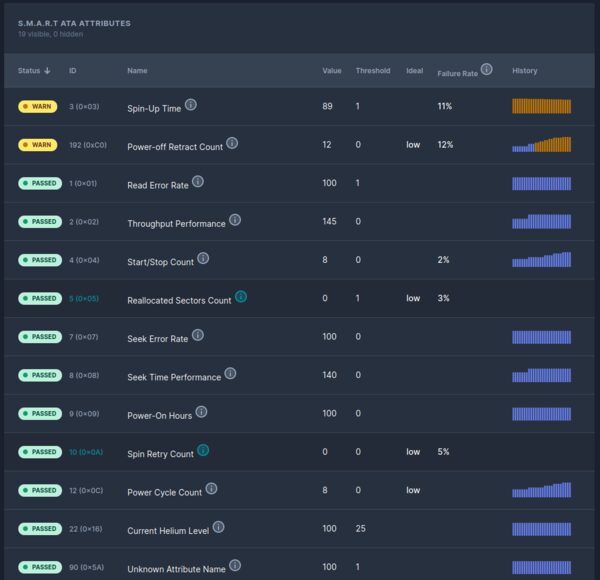The image size is (600, 580).
Task: Click Spin-Up Time orange history chart
Action: [x=541, y=106]
